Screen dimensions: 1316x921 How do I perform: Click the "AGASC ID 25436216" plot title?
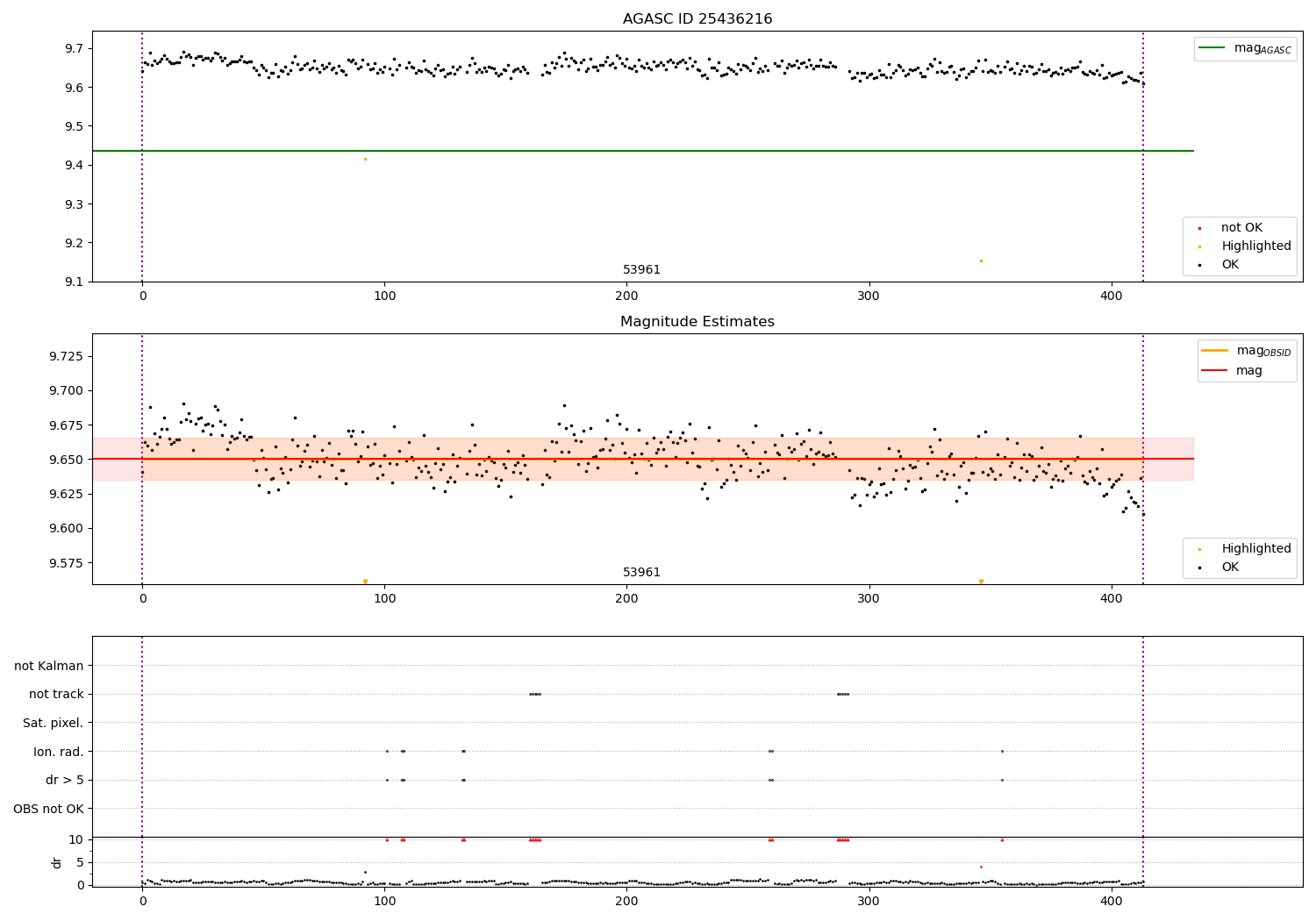[x=697, y=19]
